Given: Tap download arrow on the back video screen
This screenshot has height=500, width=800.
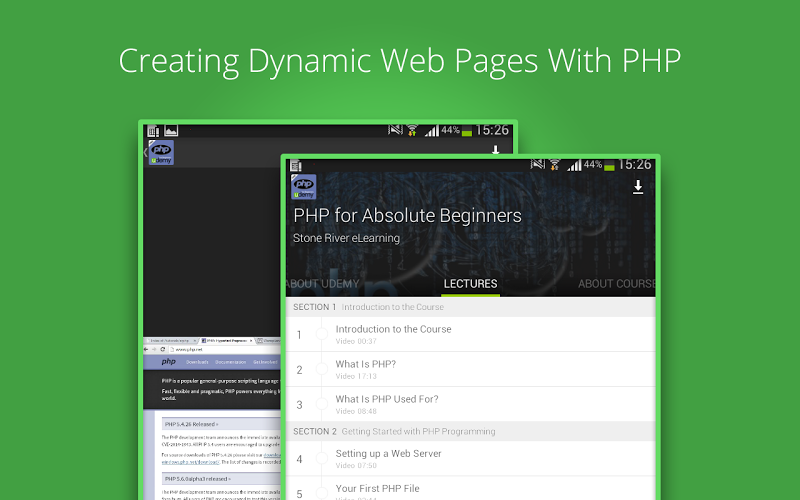Looking at the screenshot, I should 495,151.
